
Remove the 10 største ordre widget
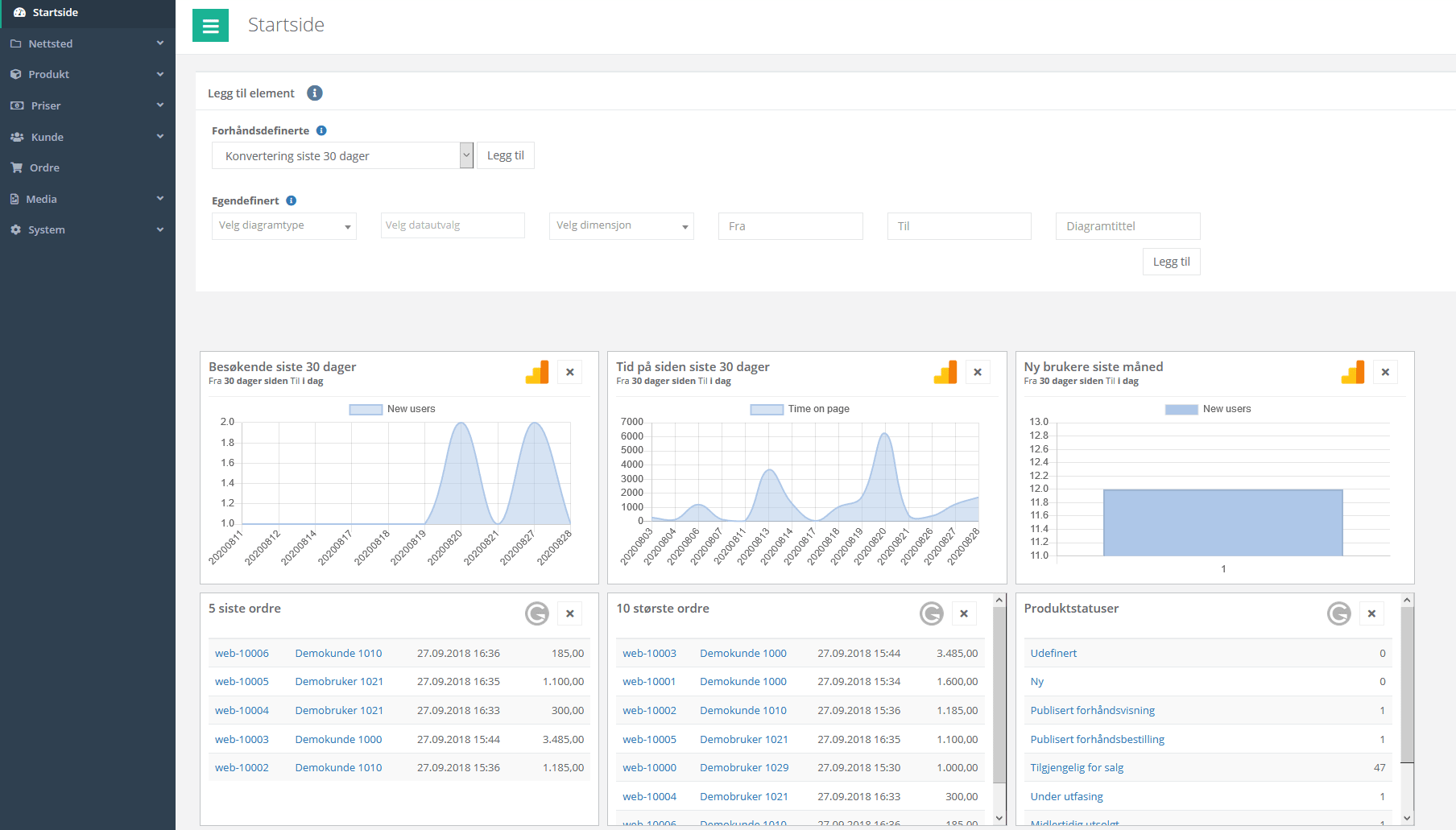(964, 613)
